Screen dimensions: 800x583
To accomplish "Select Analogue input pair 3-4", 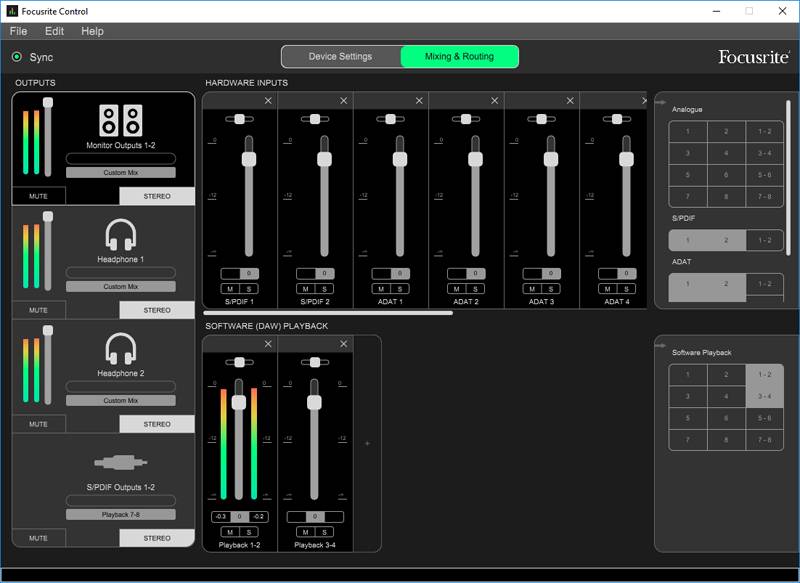I will 764,153.
